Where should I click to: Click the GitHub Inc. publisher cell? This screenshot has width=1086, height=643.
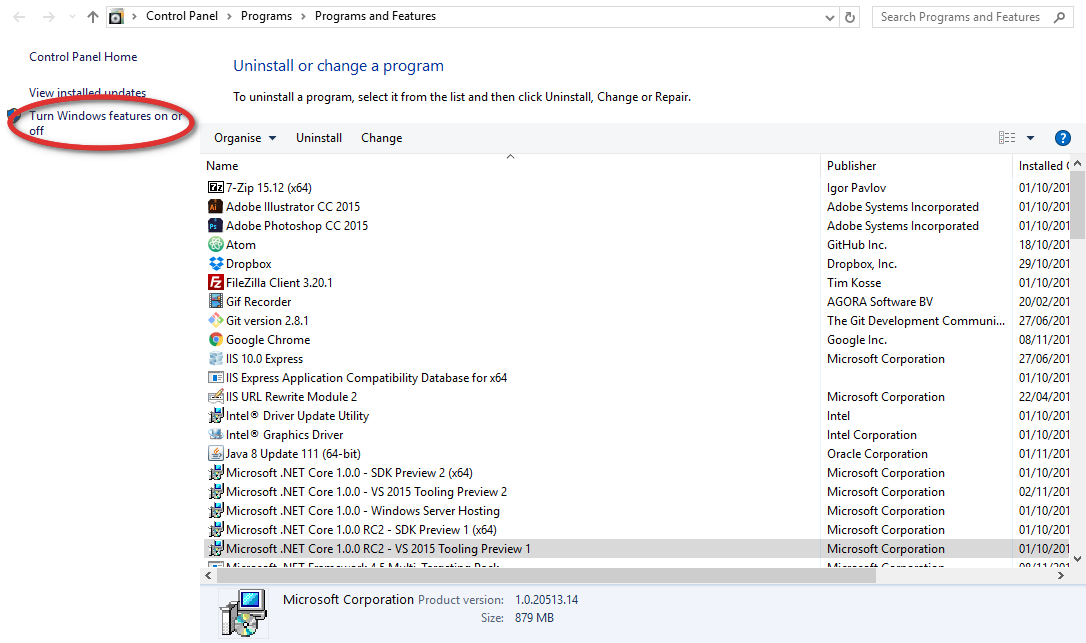point(857,245)
